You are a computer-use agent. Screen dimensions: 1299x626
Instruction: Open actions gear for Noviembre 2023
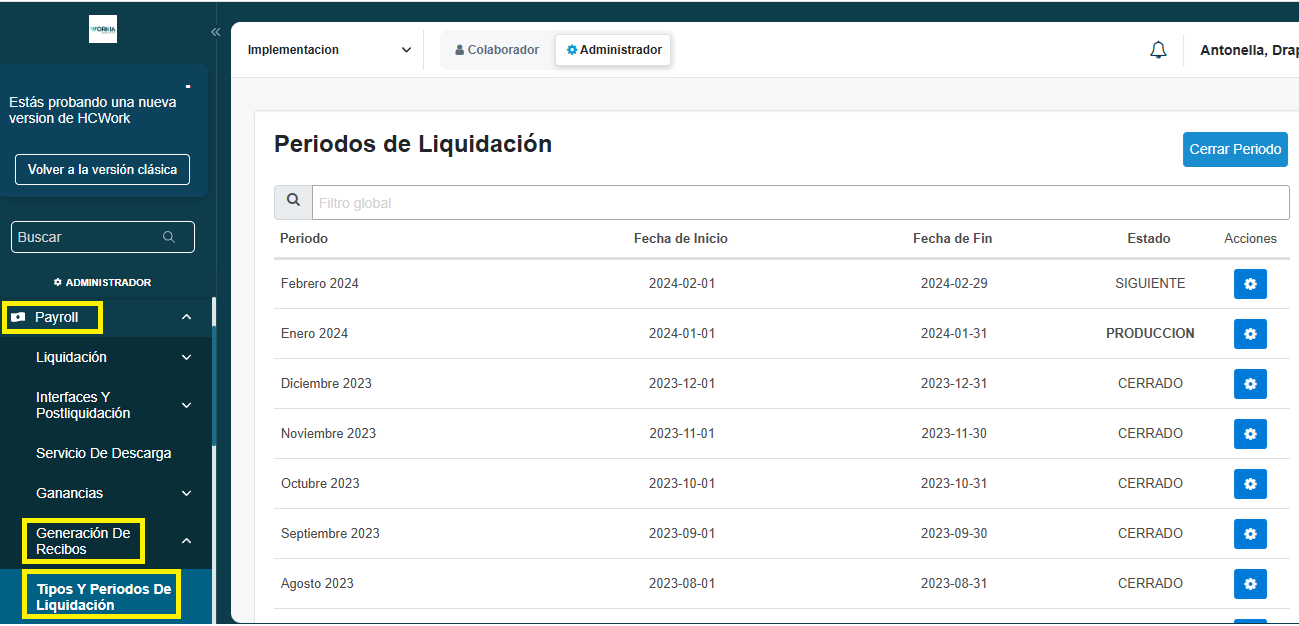pyautogui.click(x=1250, y=434)
